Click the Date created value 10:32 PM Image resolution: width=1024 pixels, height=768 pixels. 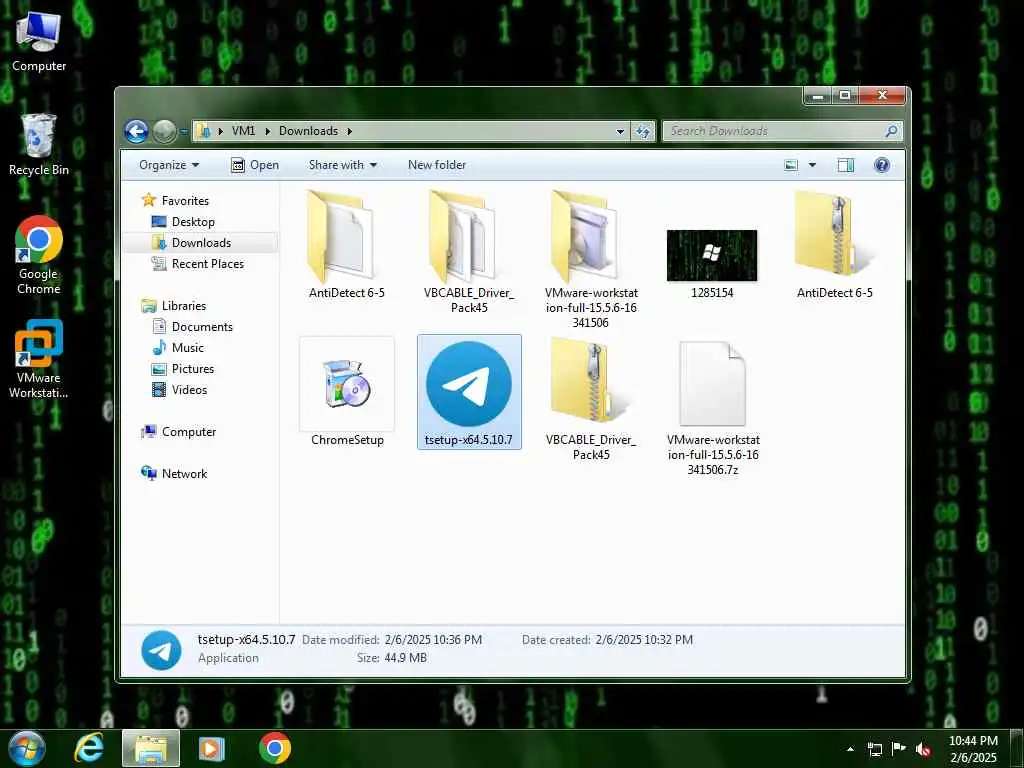click(x=644, y=641)
